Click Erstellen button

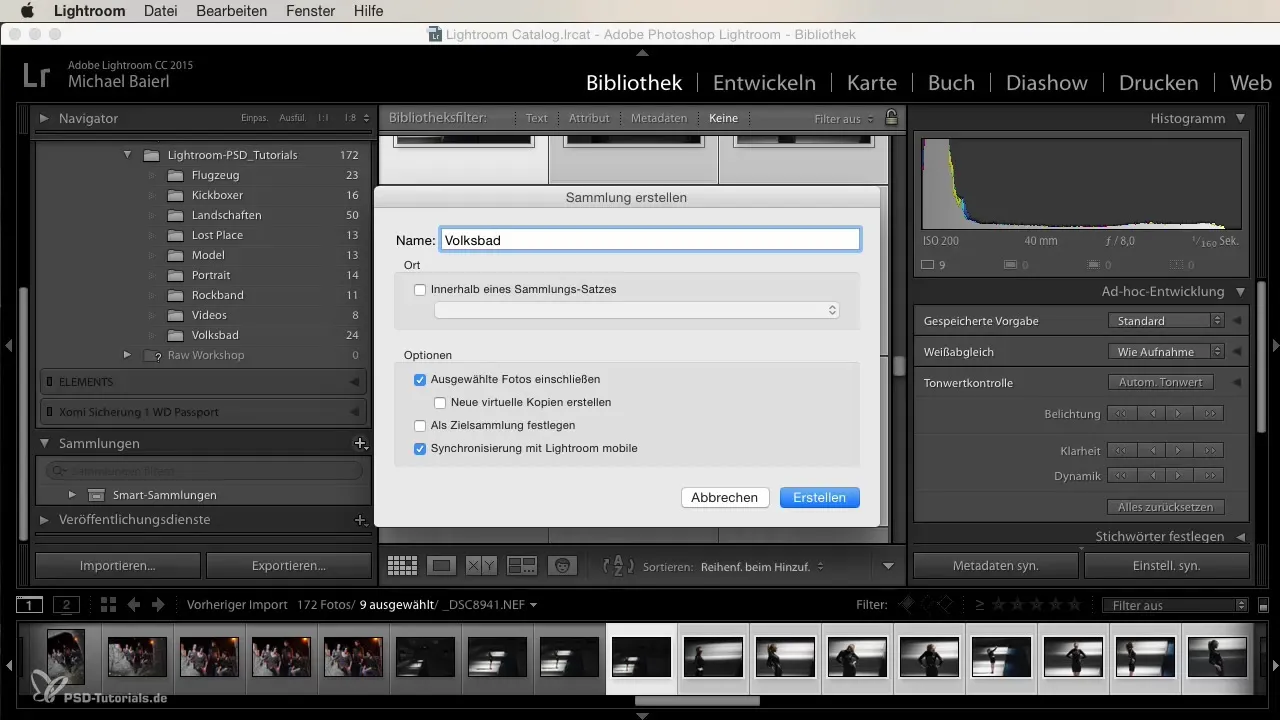point(819,498)
